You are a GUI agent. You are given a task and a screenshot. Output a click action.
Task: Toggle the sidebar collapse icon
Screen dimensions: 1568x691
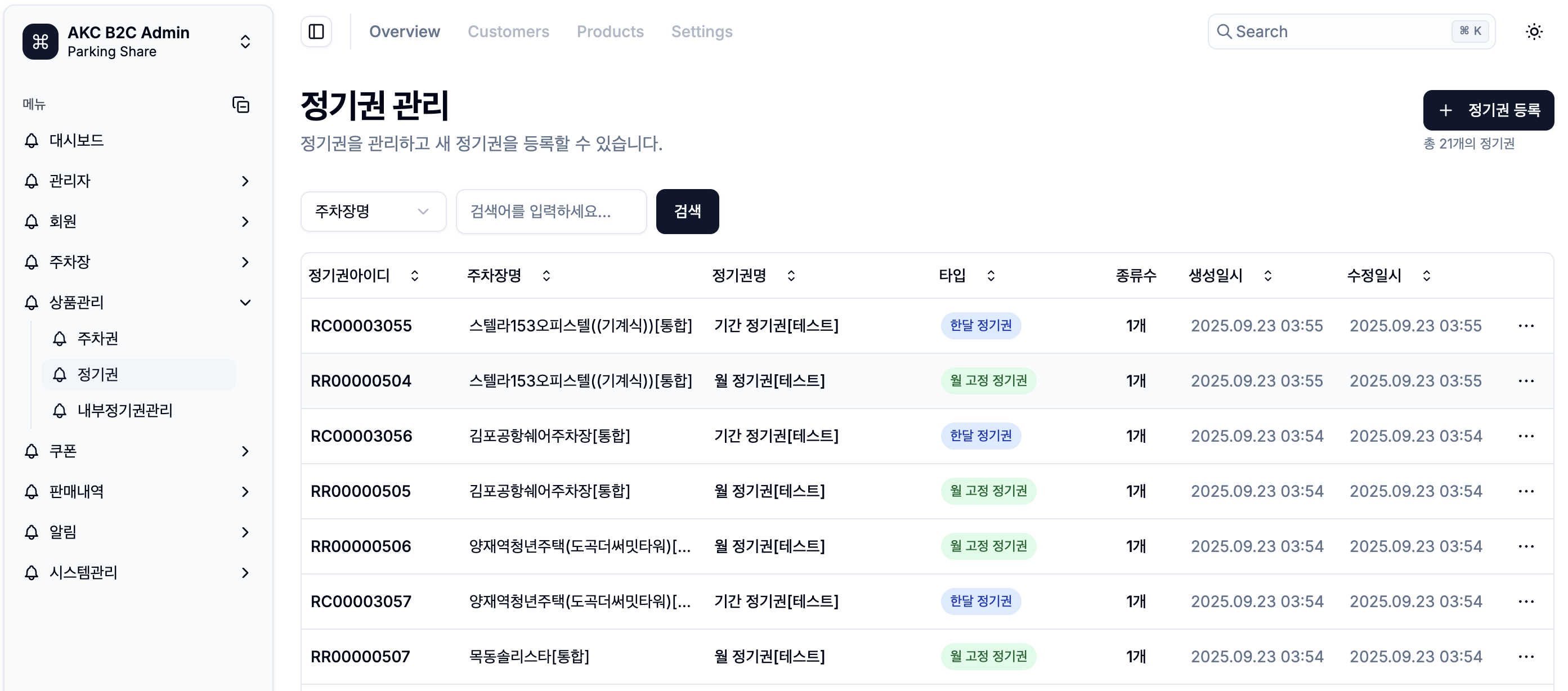tap(316, 31)
